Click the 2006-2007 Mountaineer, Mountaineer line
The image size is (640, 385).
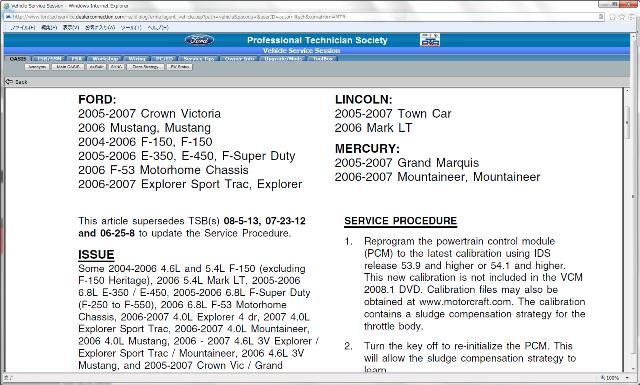(438, 177)
